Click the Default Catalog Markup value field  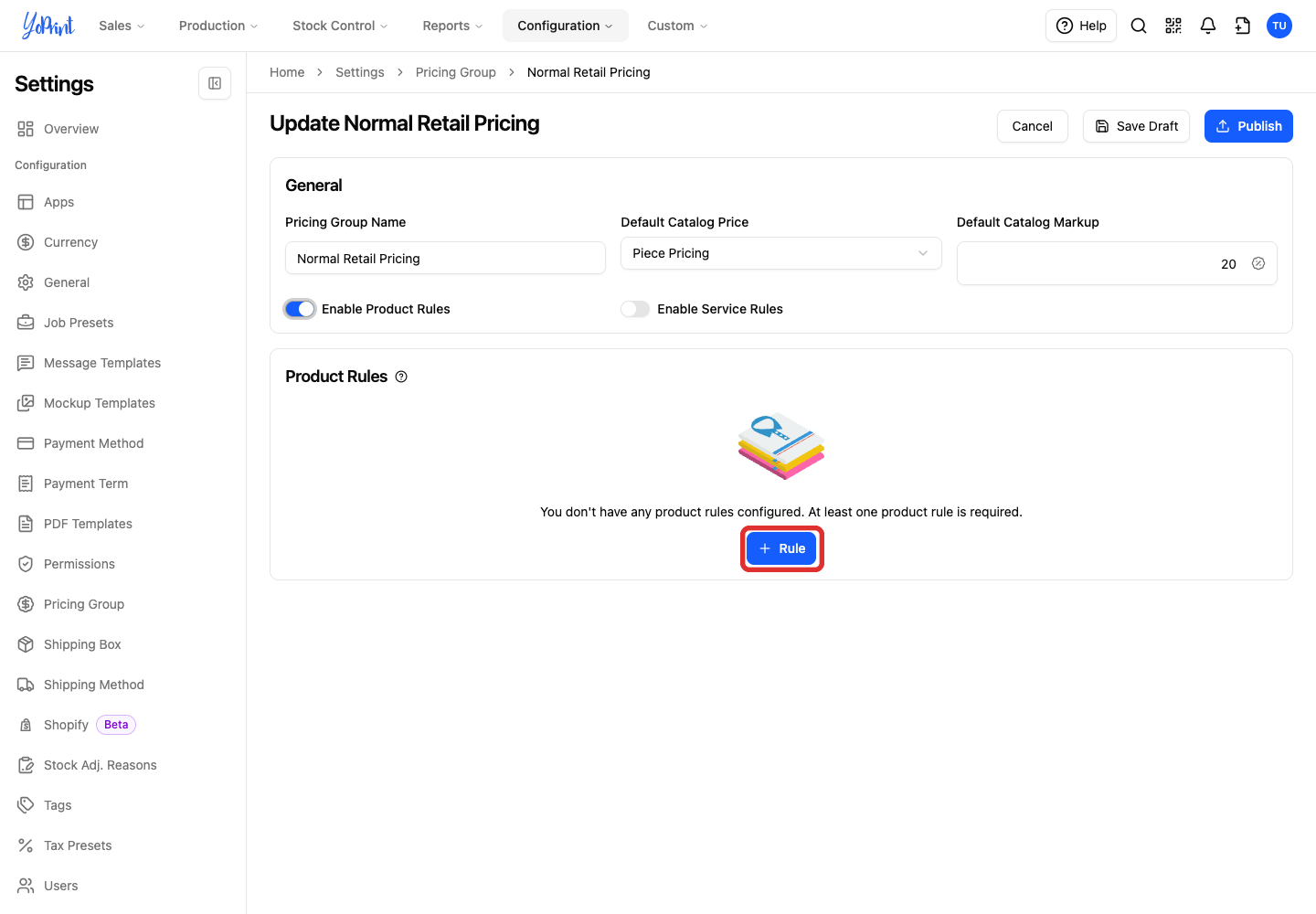point(1117,263)
